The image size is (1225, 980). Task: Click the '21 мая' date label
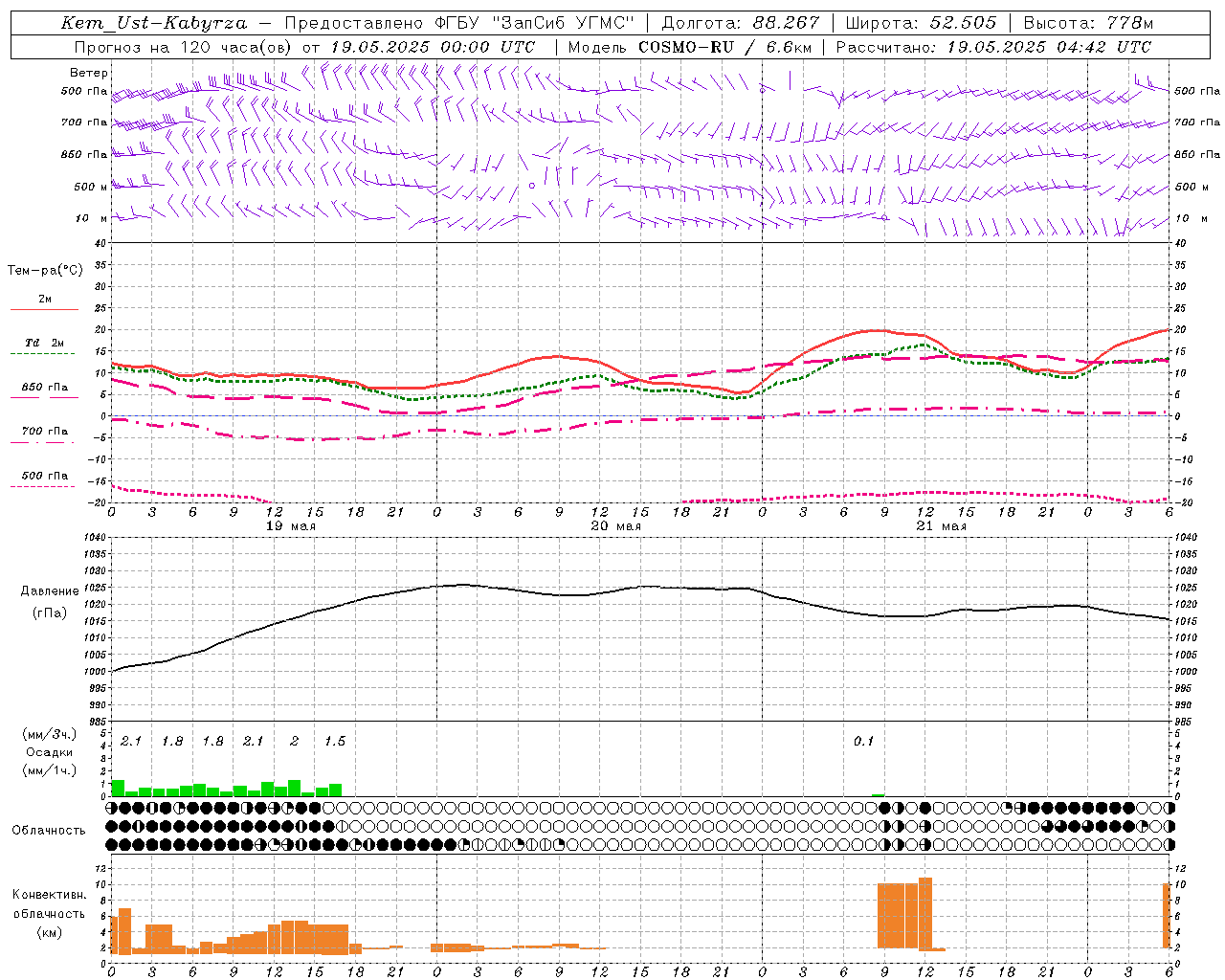[942, 526]
